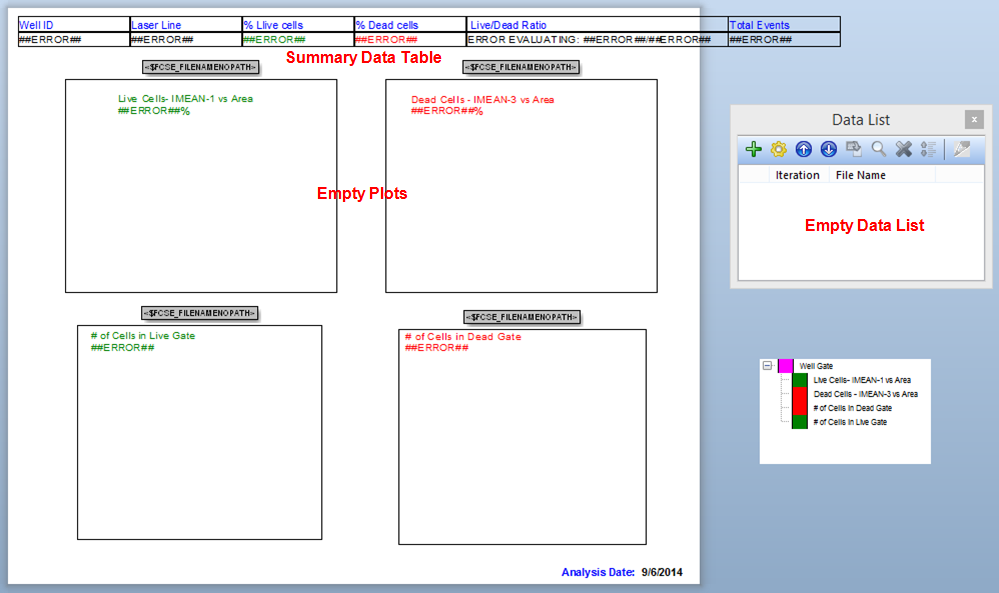Click the blue down arrow icon

829,149
